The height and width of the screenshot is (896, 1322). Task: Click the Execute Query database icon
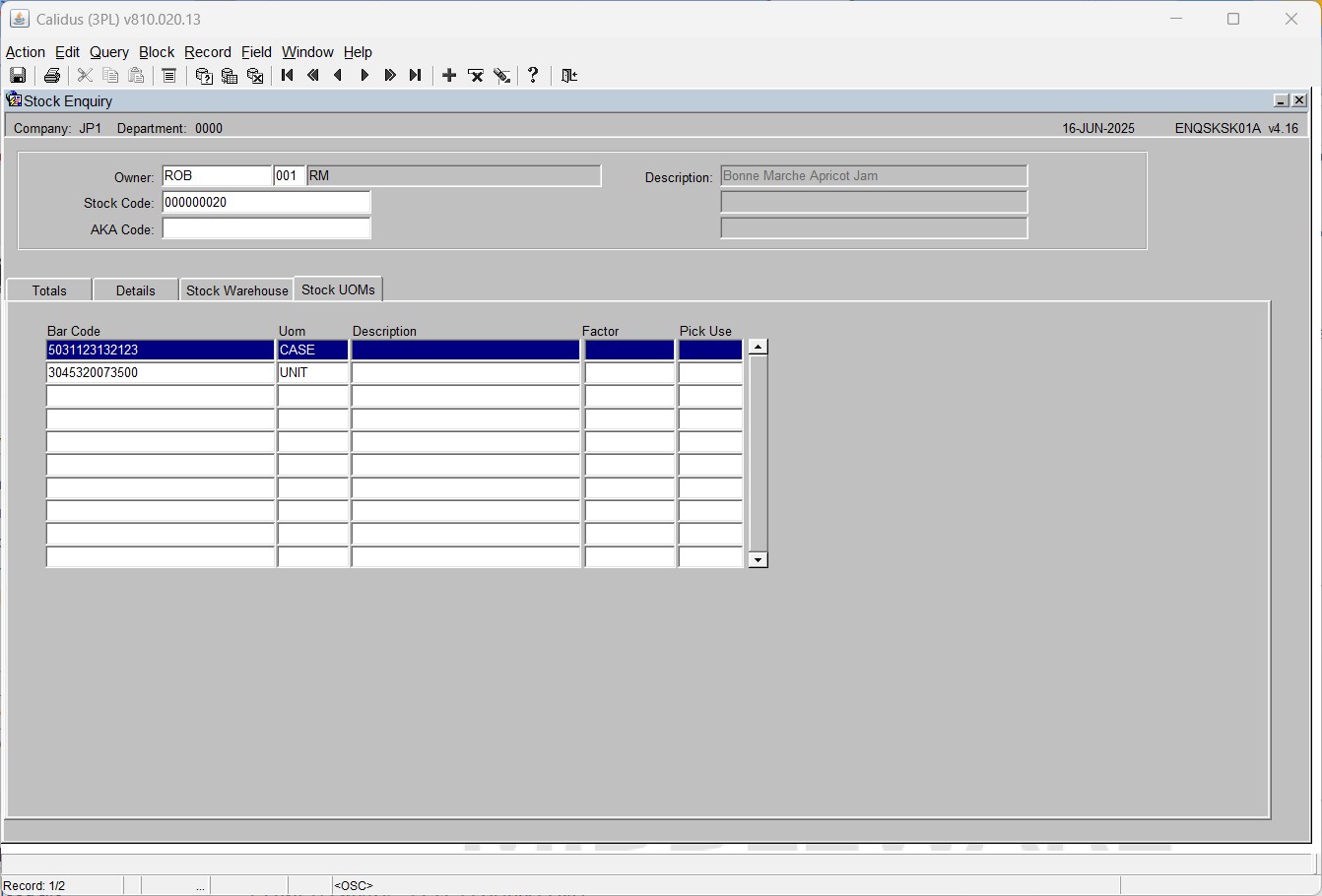click(230, 76)
